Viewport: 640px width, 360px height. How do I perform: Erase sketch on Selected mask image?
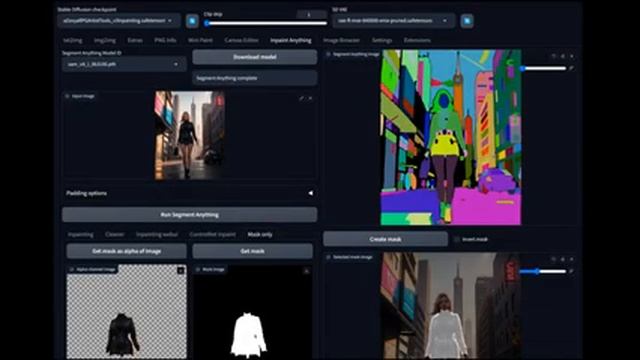tap(563, 259)
